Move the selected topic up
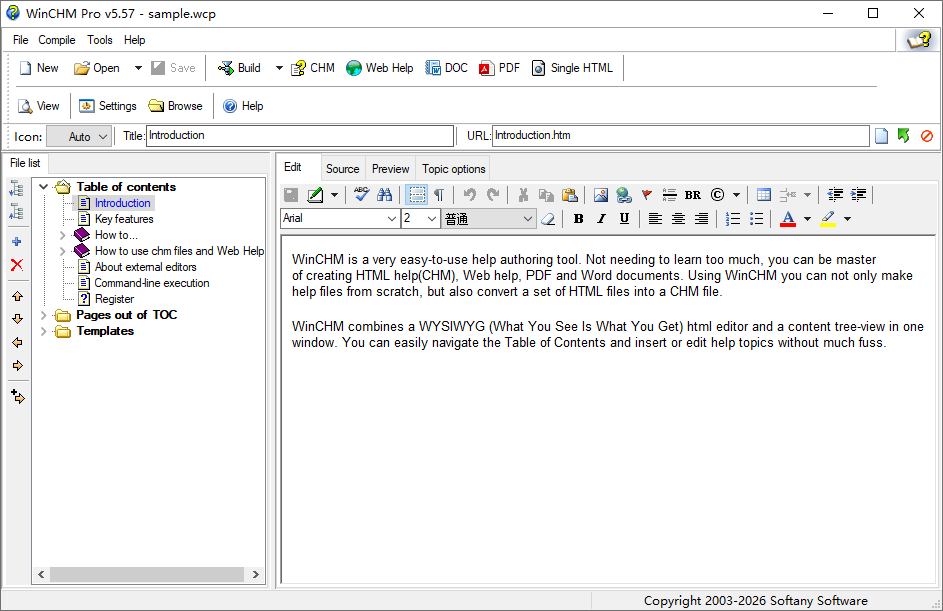Image resolution: width=943 pixels, height=611 pixels. click(x=17, y=296)
